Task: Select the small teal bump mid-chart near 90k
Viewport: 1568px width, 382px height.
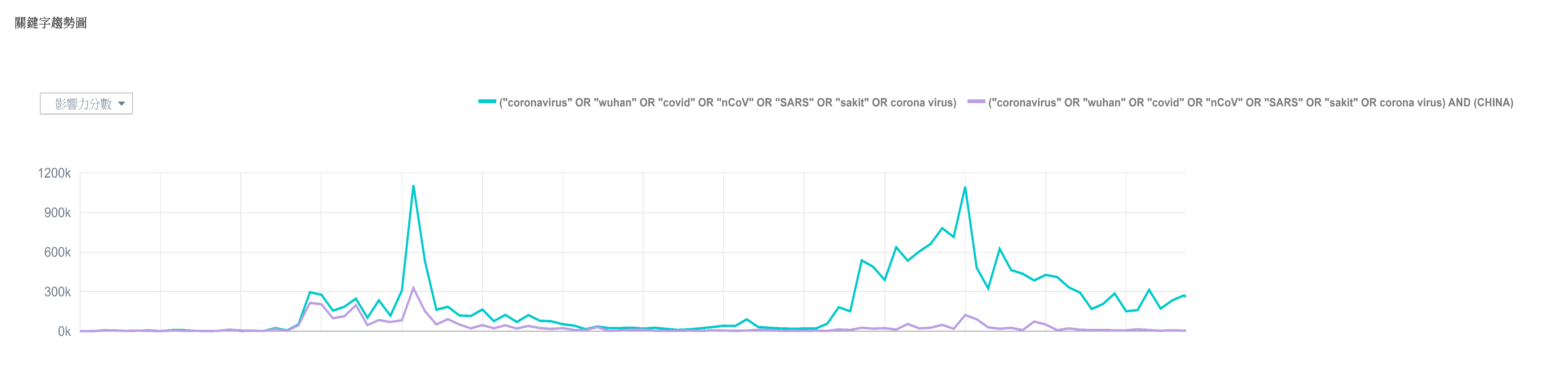Action: [747, 319]
